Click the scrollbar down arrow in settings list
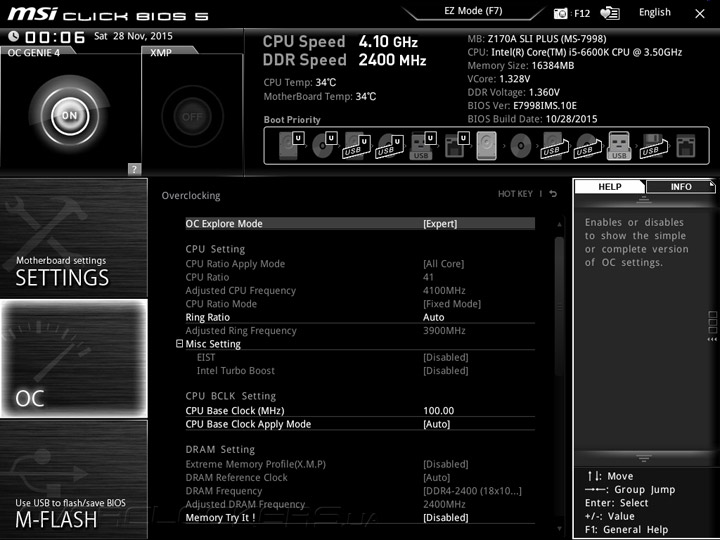The image size is (720, 540). coord(559,529)
